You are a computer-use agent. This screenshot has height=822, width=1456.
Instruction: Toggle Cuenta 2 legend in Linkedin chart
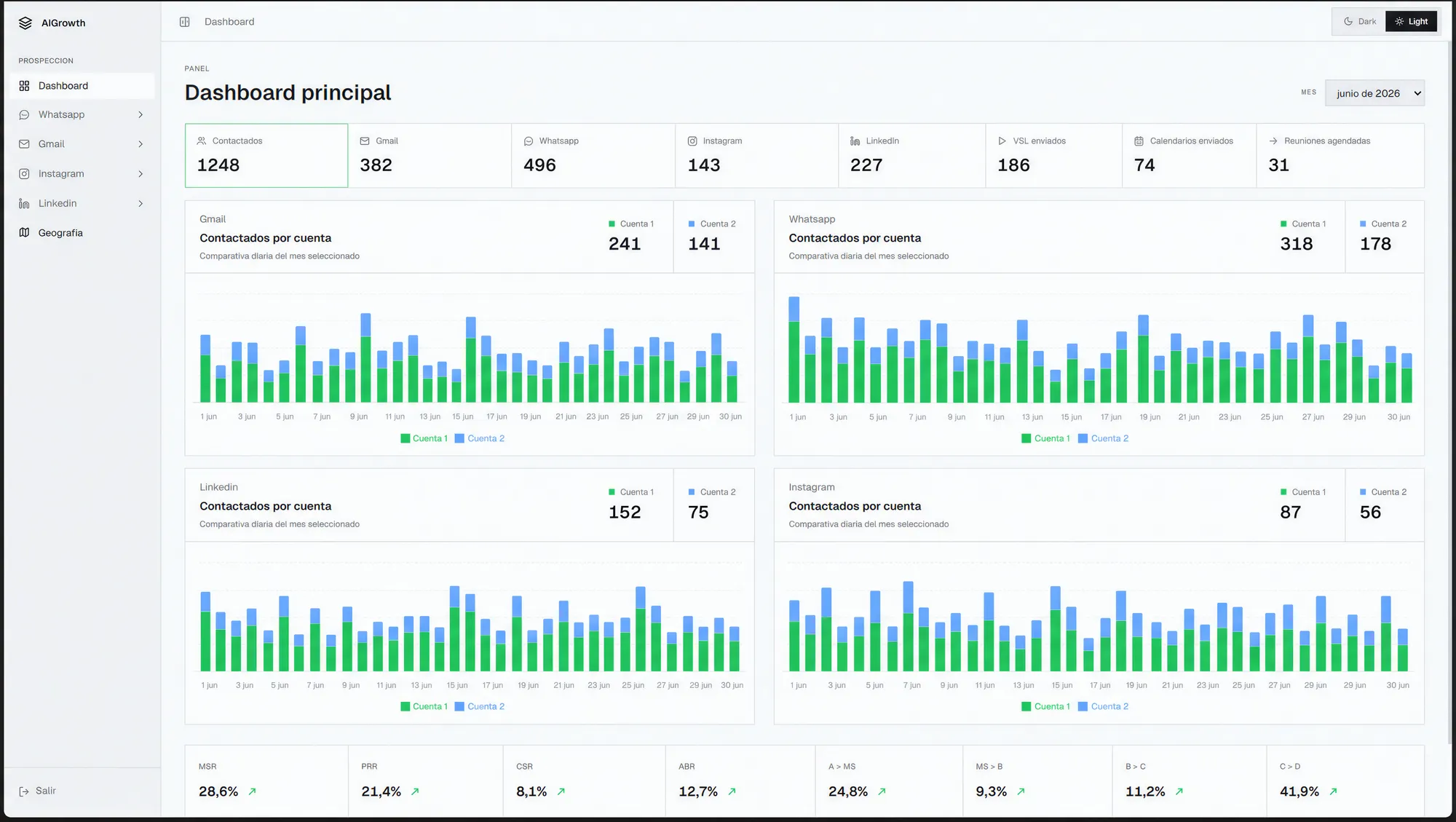coord(480,706)
